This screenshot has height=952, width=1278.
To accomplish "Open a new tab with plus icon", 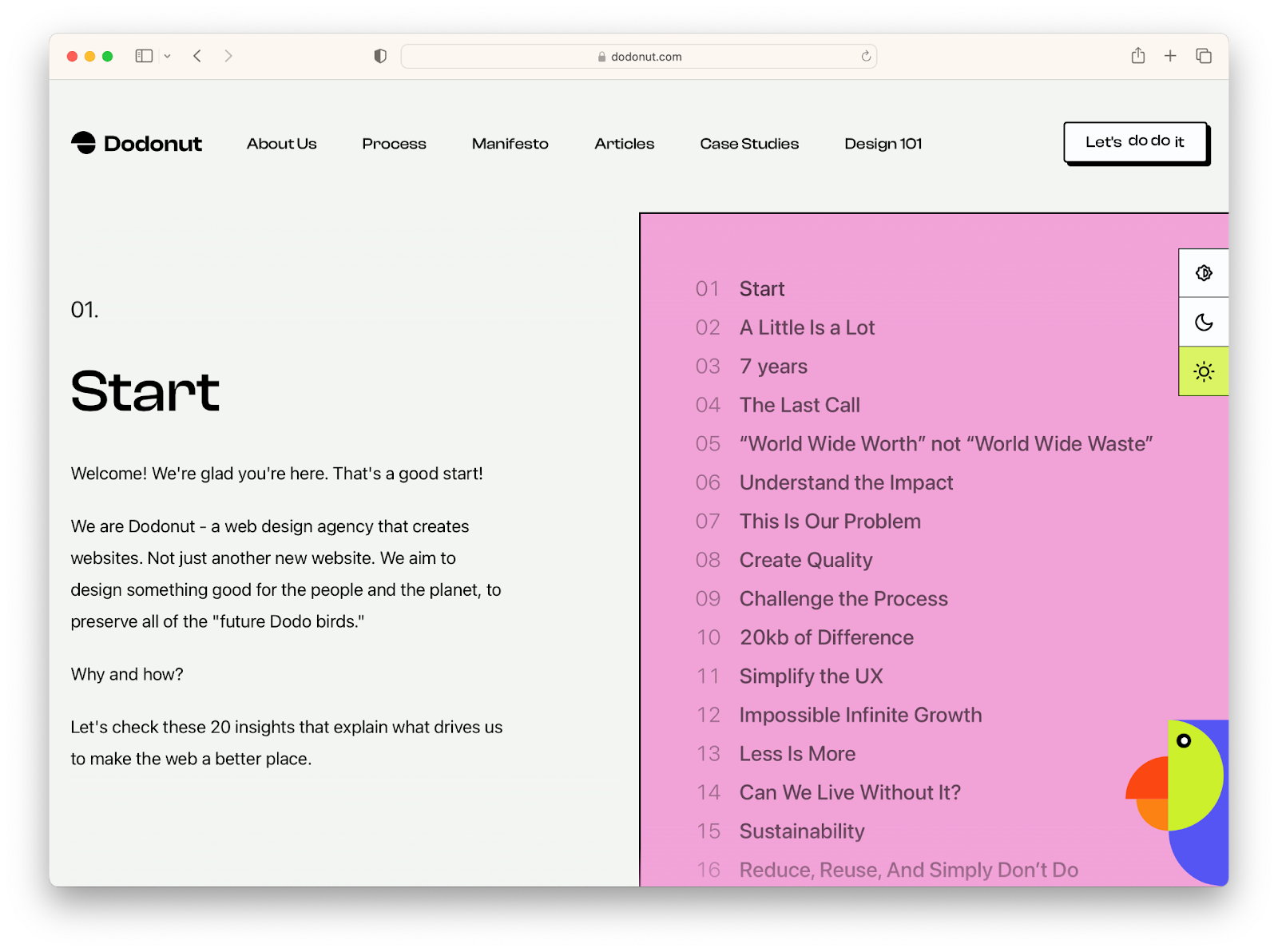I will [x=1170, y=56].
